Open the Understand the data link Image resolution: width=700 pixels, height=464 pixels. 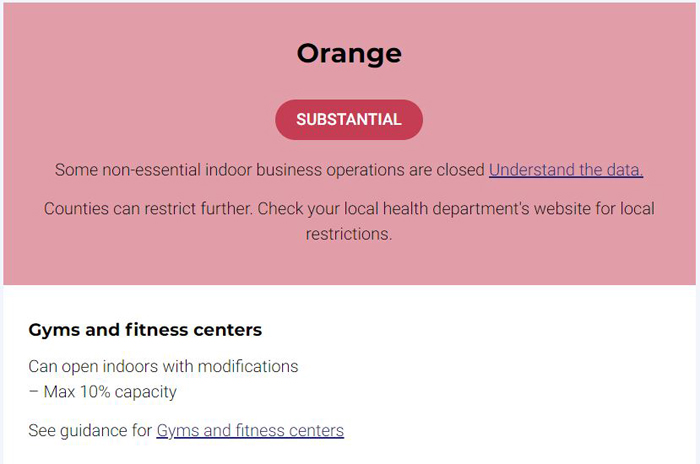click(x=565, y=170)
